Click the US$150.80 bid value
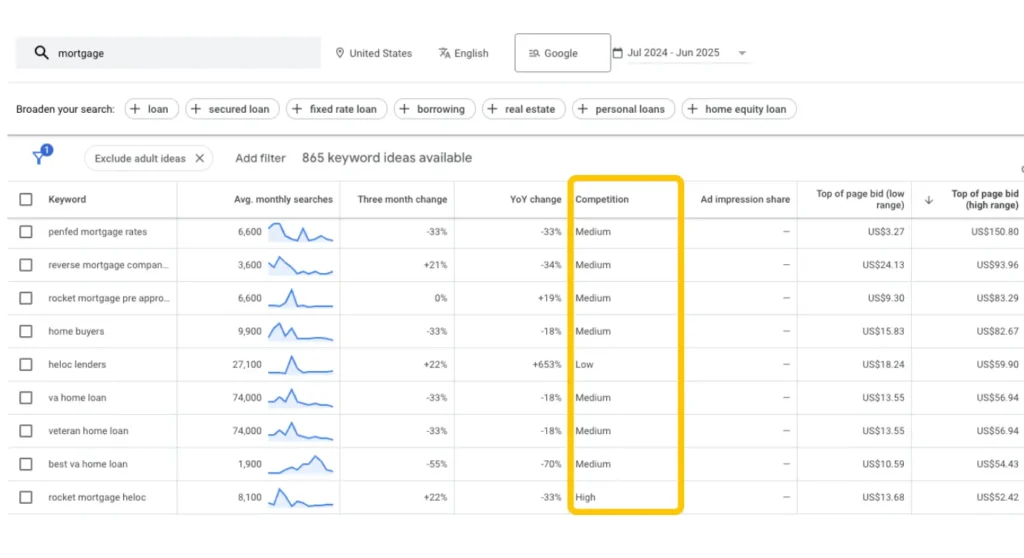1024x558 pixels. (x=994, y=232)
